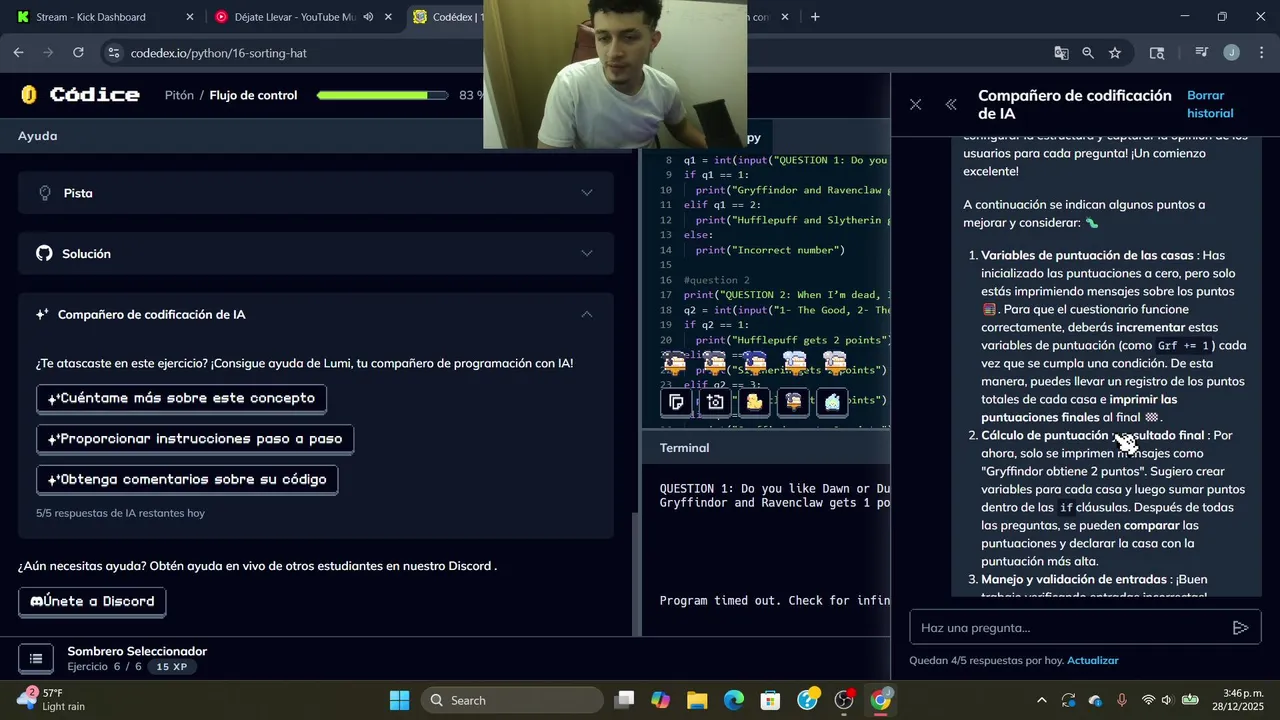Click Proporcionar instrucciones paso a paso
The image size is (1280, 720).
coord(195,439)
